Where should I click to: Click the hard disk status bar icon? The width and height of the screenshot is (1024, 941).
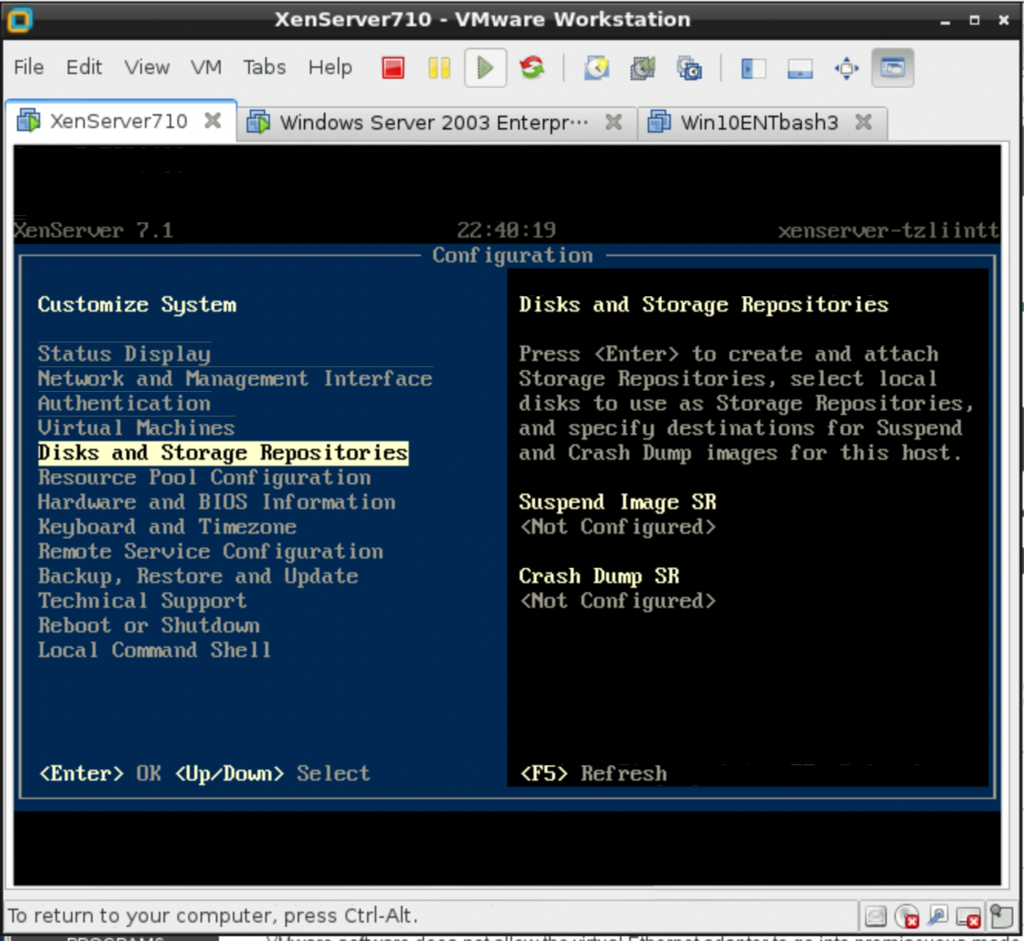[x=875, y=917]
